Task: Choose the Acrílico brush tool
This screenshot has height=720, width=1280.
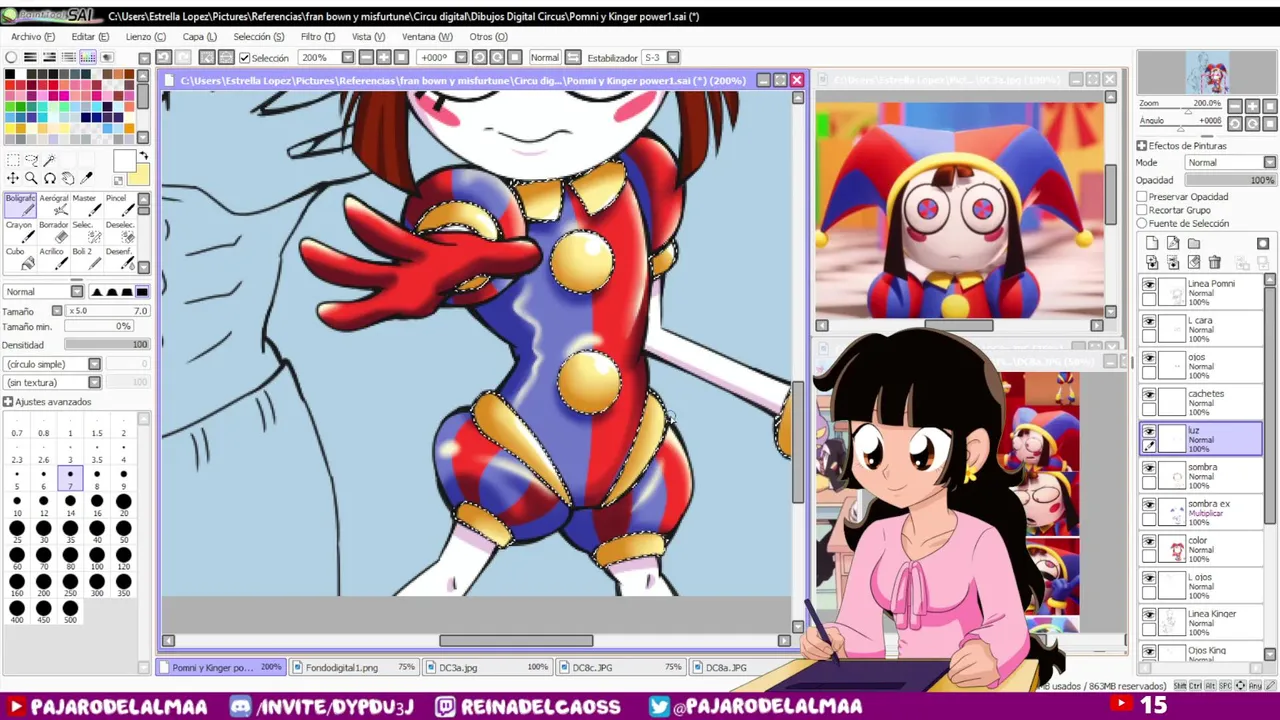Action: point(54,258)
